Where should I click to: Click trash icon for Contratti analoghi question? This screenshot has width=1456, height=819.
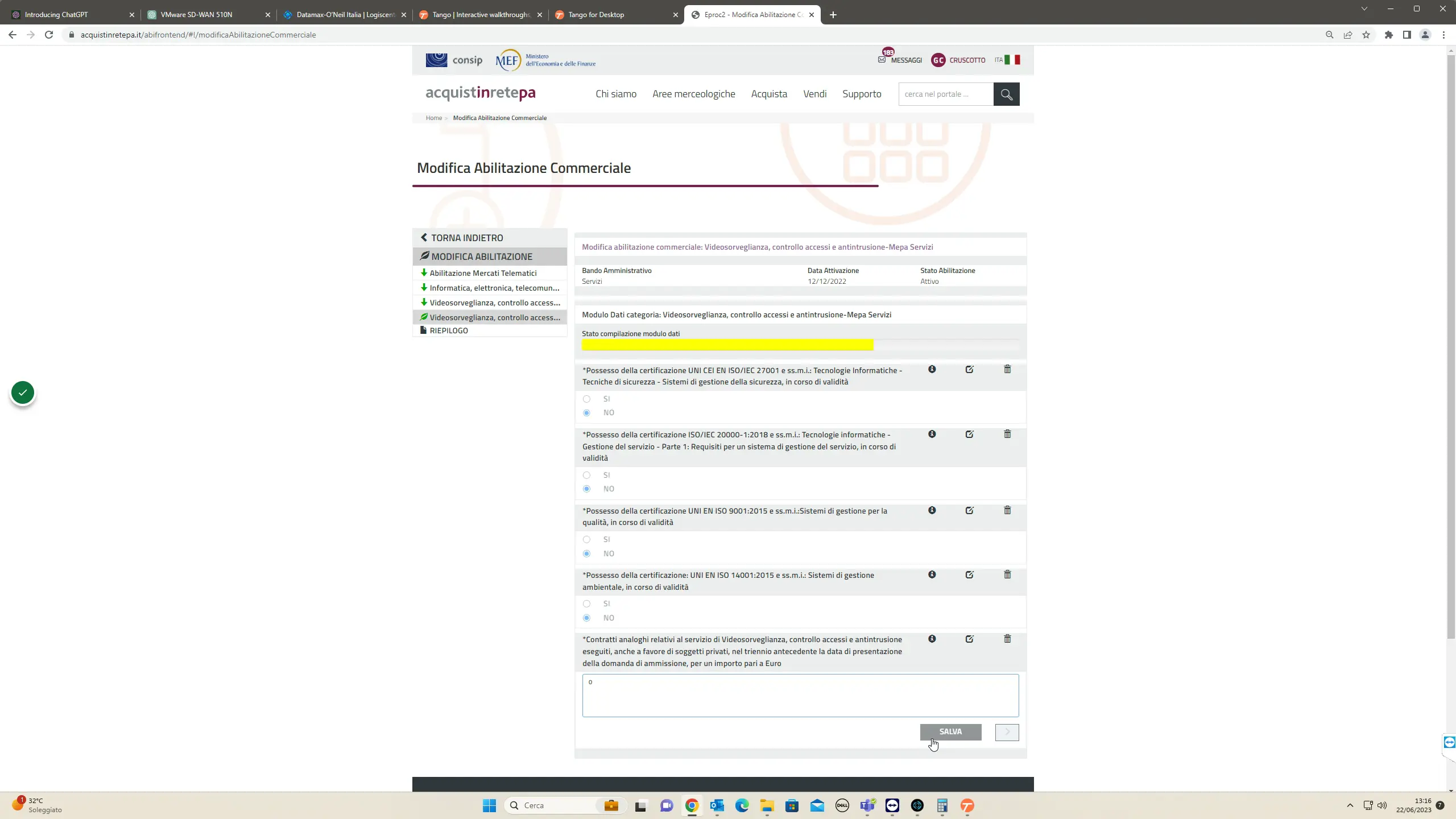click(1007, 639)
